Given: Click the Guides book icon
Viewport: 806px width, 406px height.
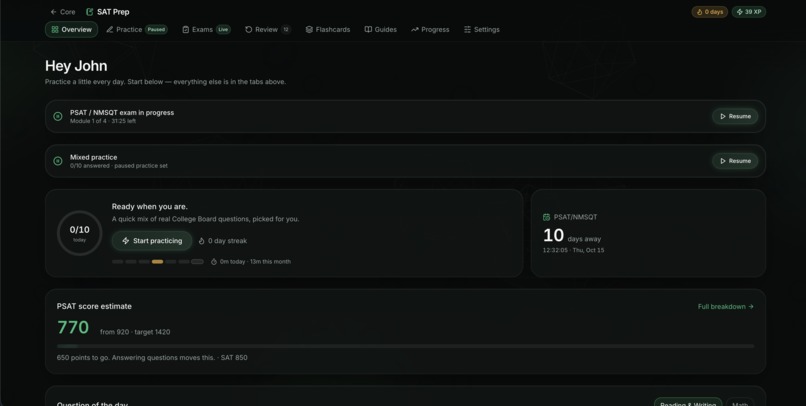Looking at the screenshot, I should [x=368, y=29].
